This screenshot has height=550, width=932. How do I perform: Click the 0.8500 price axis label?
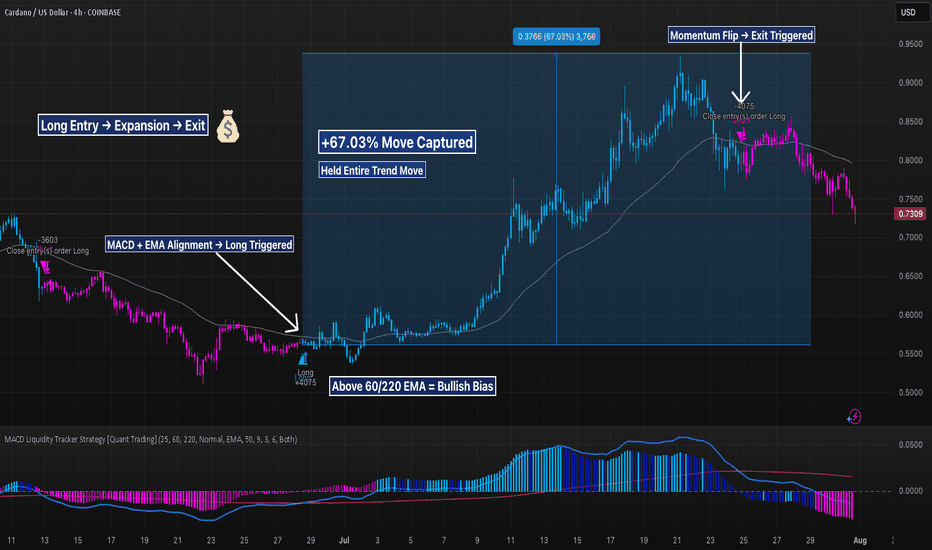pyautogui.click(x=911, y=121)
